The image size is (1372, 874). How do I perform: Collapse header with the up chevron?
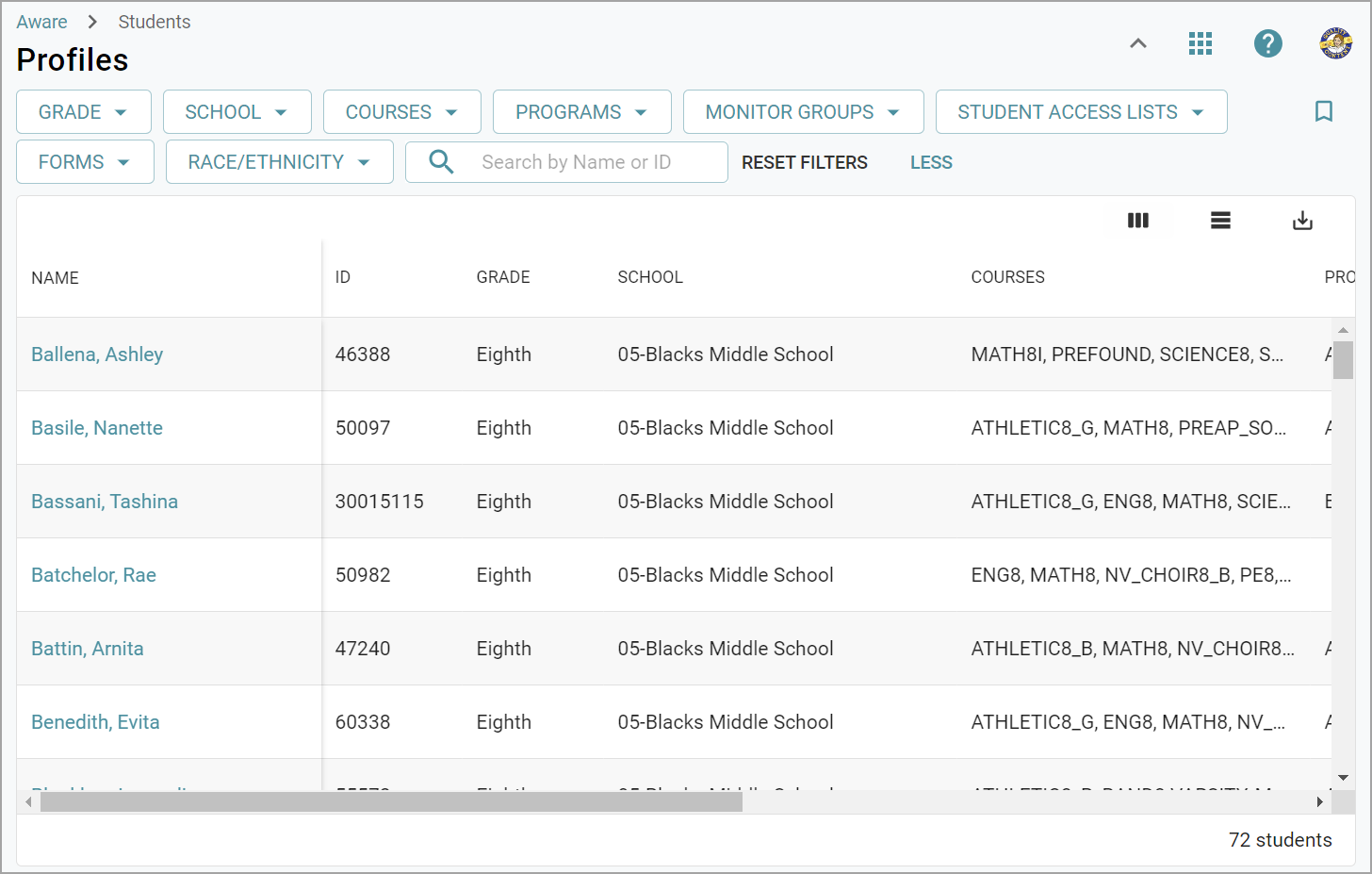(1138, 43)
